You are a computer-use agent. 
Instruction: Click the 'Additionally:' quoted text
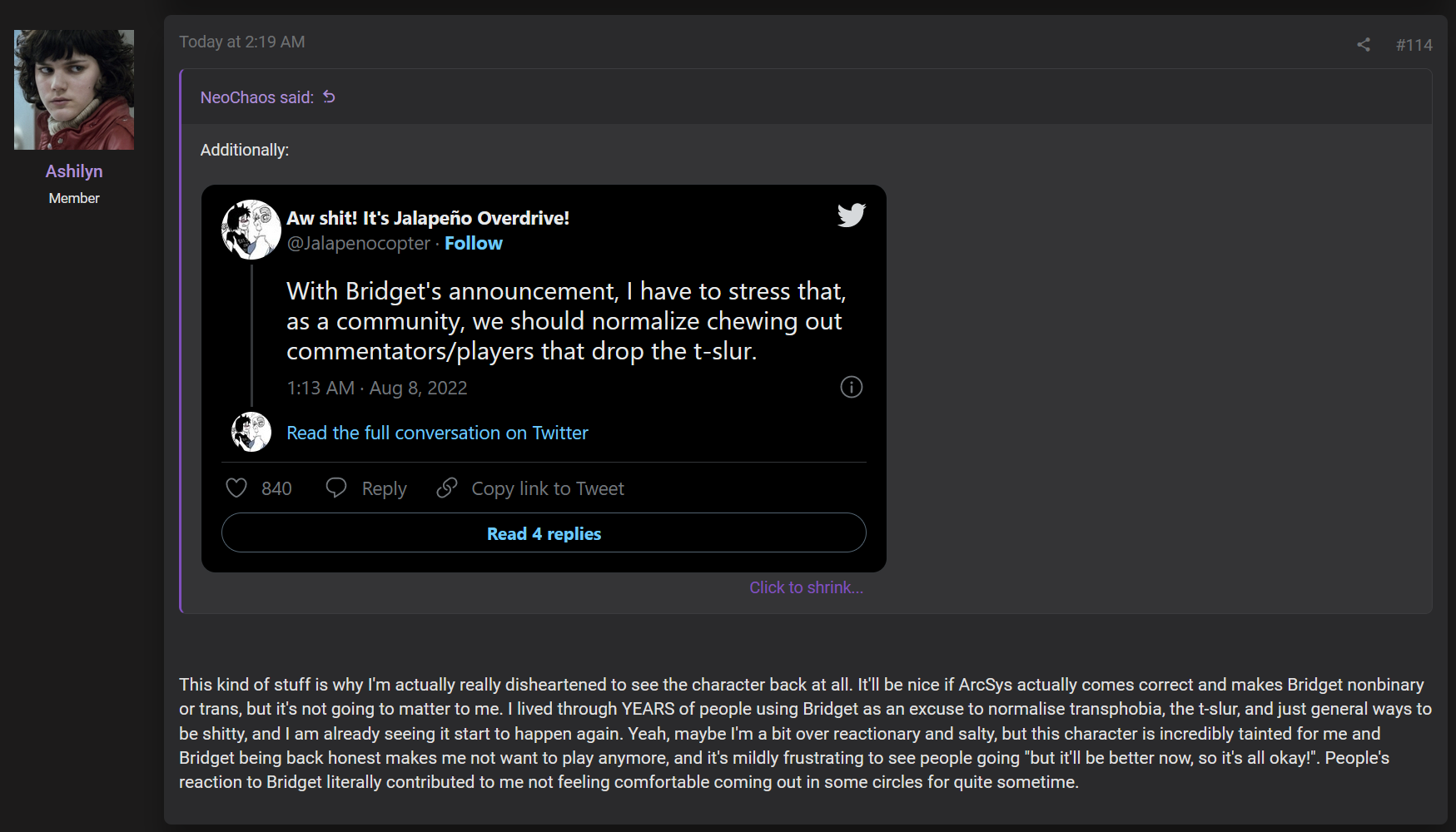click(245, 150)
